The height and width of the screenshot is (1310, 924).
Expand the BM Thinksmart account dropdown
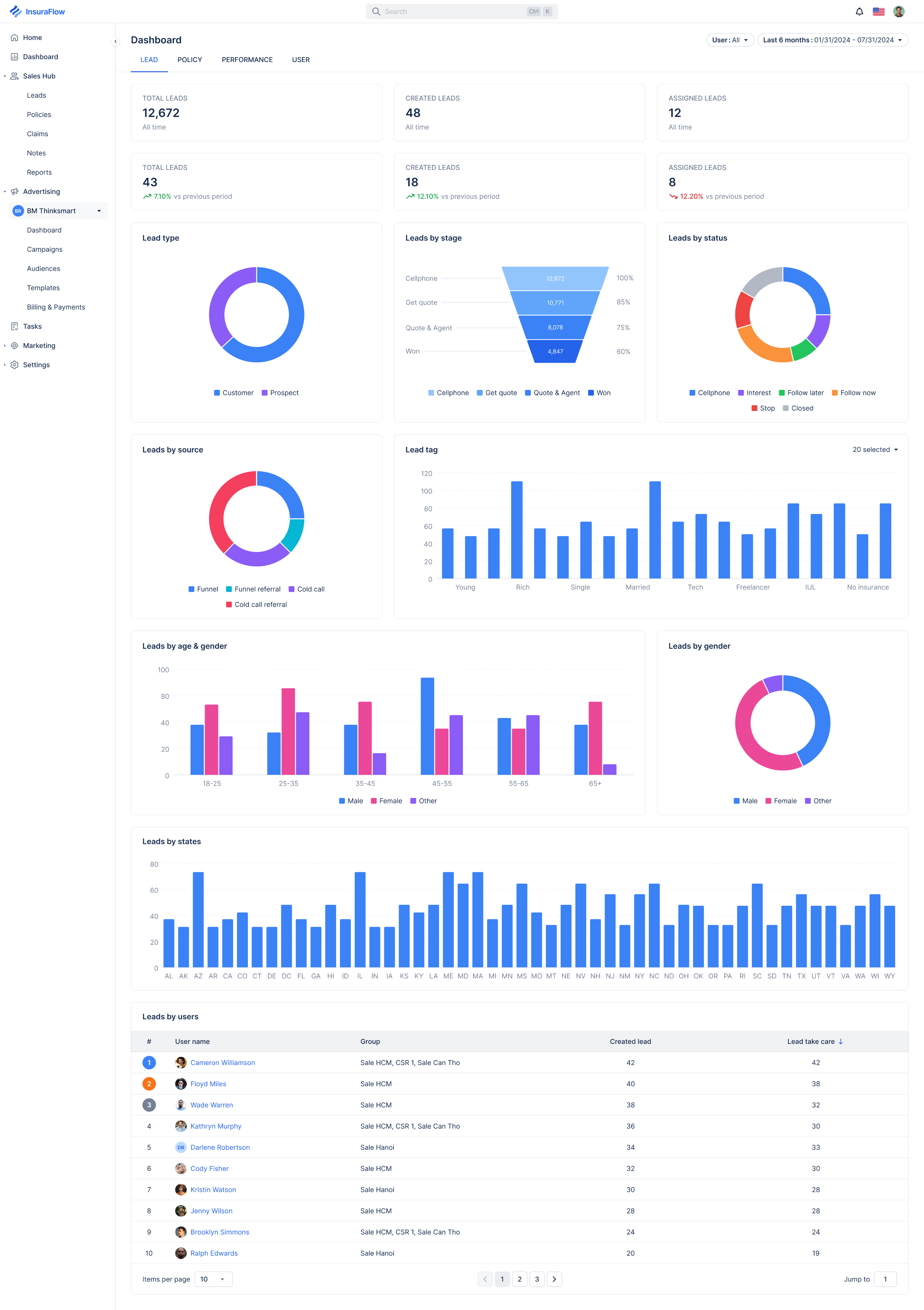(x=99, y=211)
